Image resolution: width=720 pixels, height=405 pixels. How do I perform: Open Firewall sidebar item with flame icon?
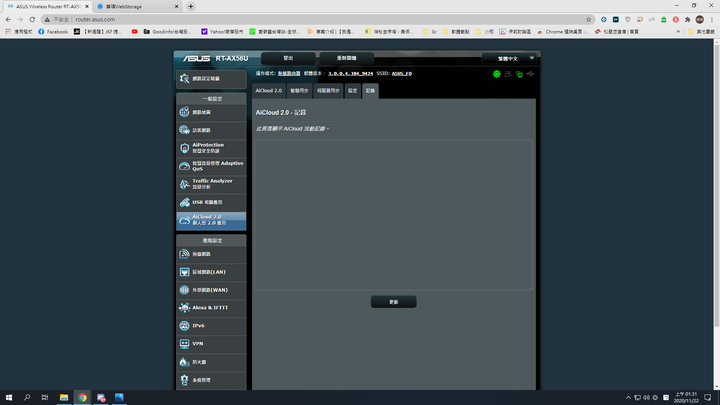211,362
